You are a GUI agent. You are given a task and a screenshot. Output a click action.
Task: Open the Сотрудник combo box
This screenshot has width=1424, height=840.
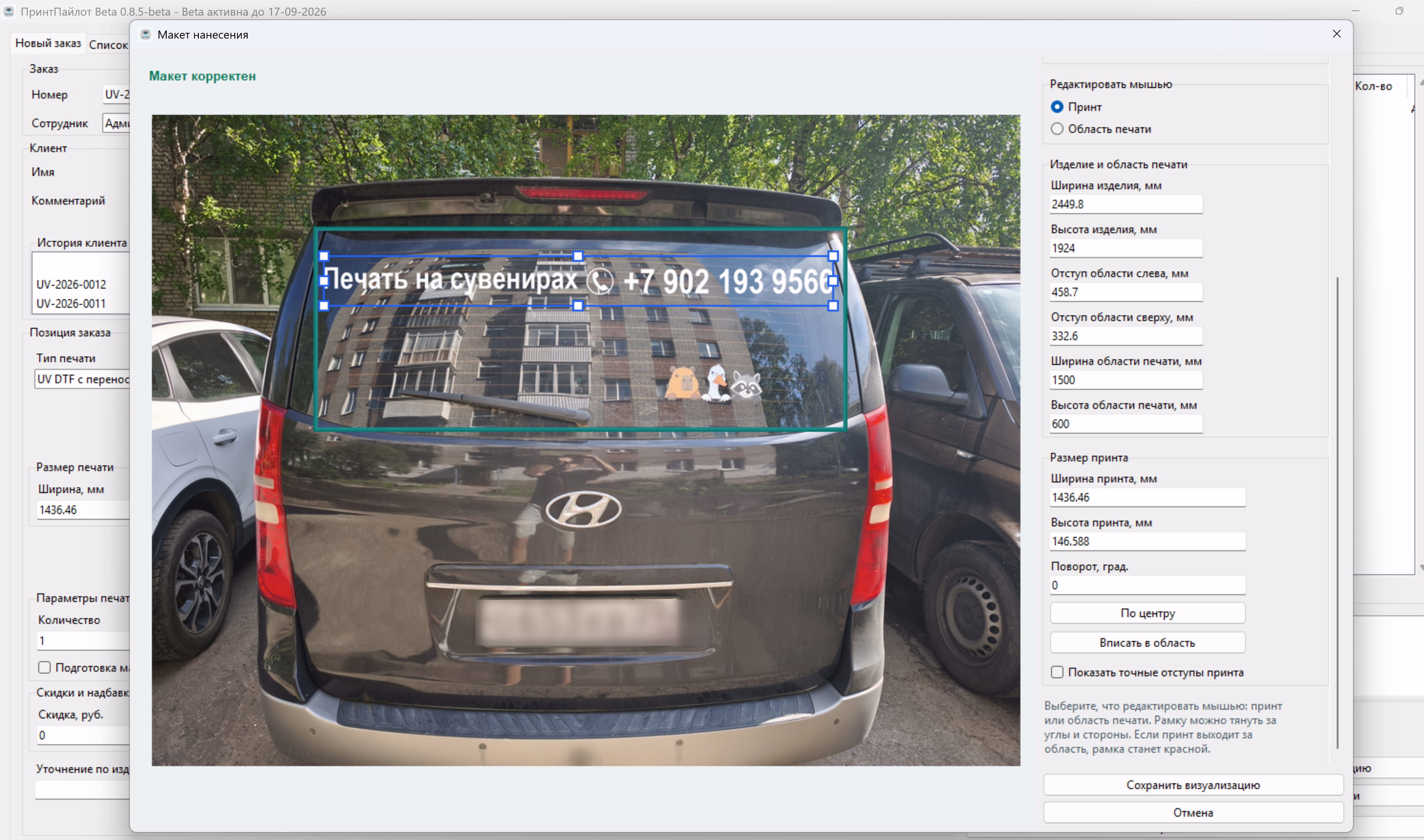(x=116, y=123)
